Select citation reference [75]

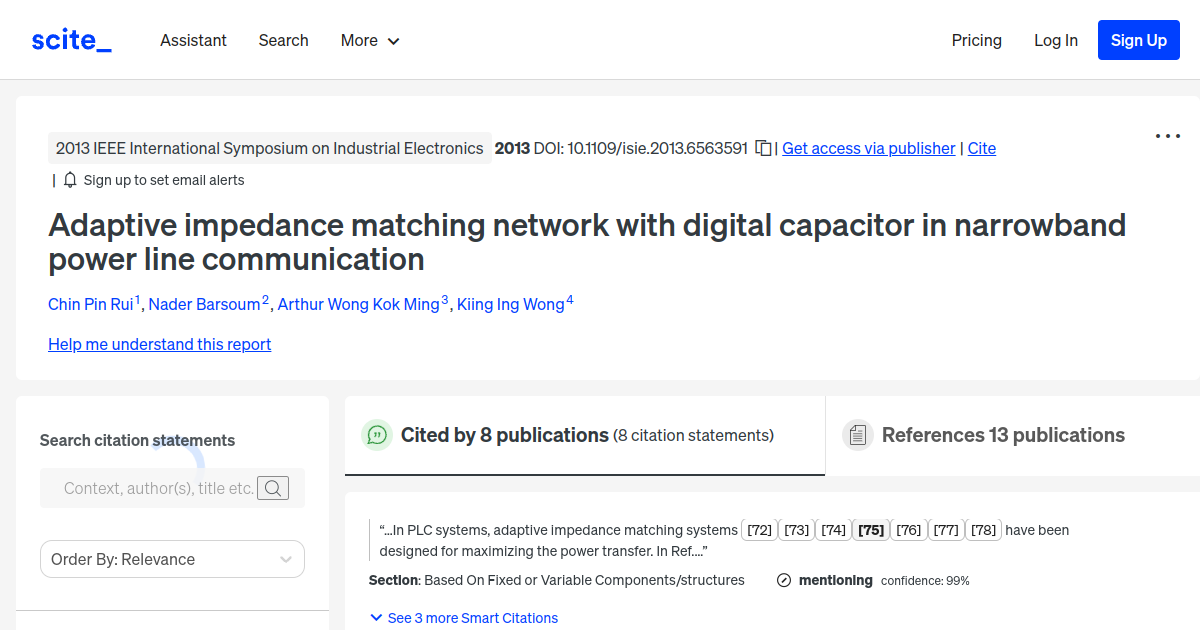click(x=870, y=530)
